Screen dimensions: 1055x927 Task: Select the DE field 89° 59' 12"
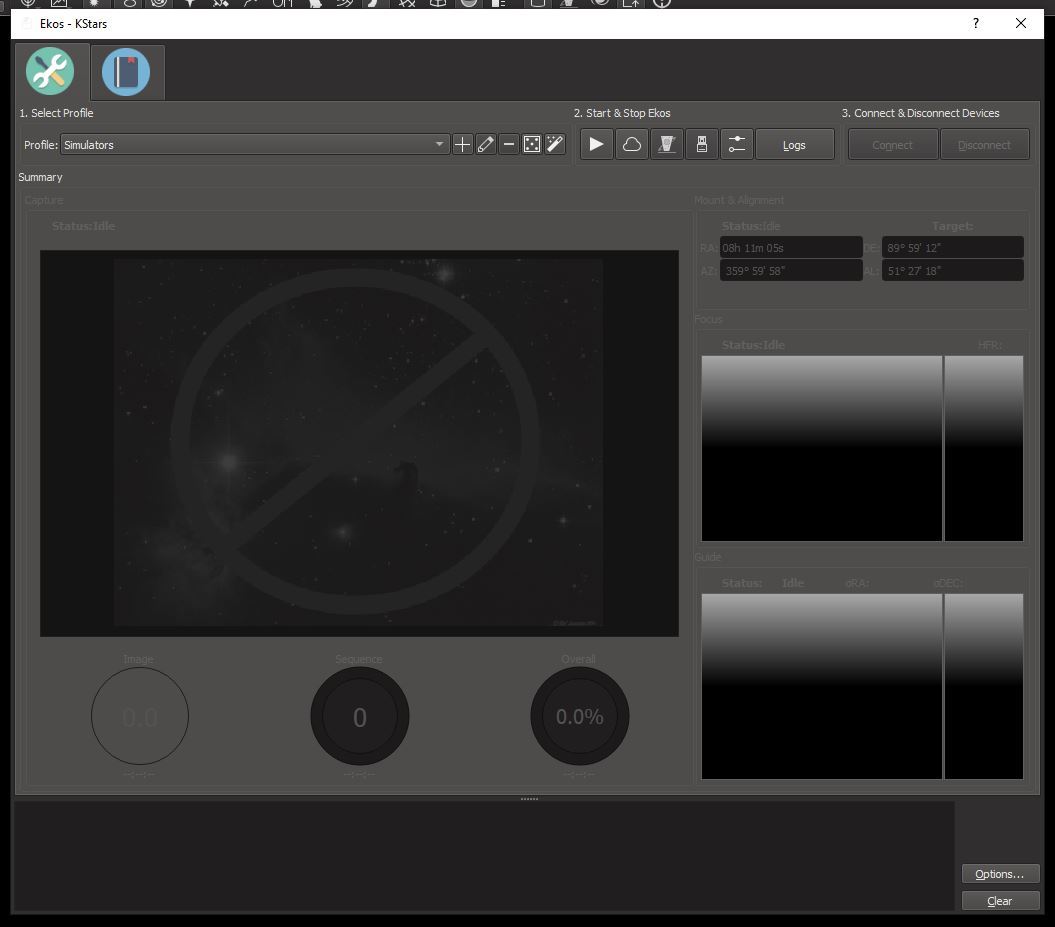(953, 248)
